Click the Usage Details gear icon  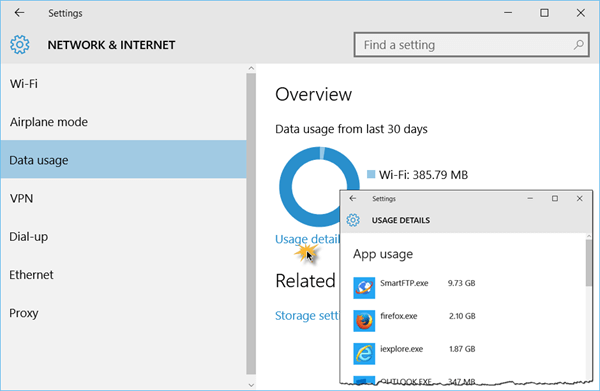(353, 220)
